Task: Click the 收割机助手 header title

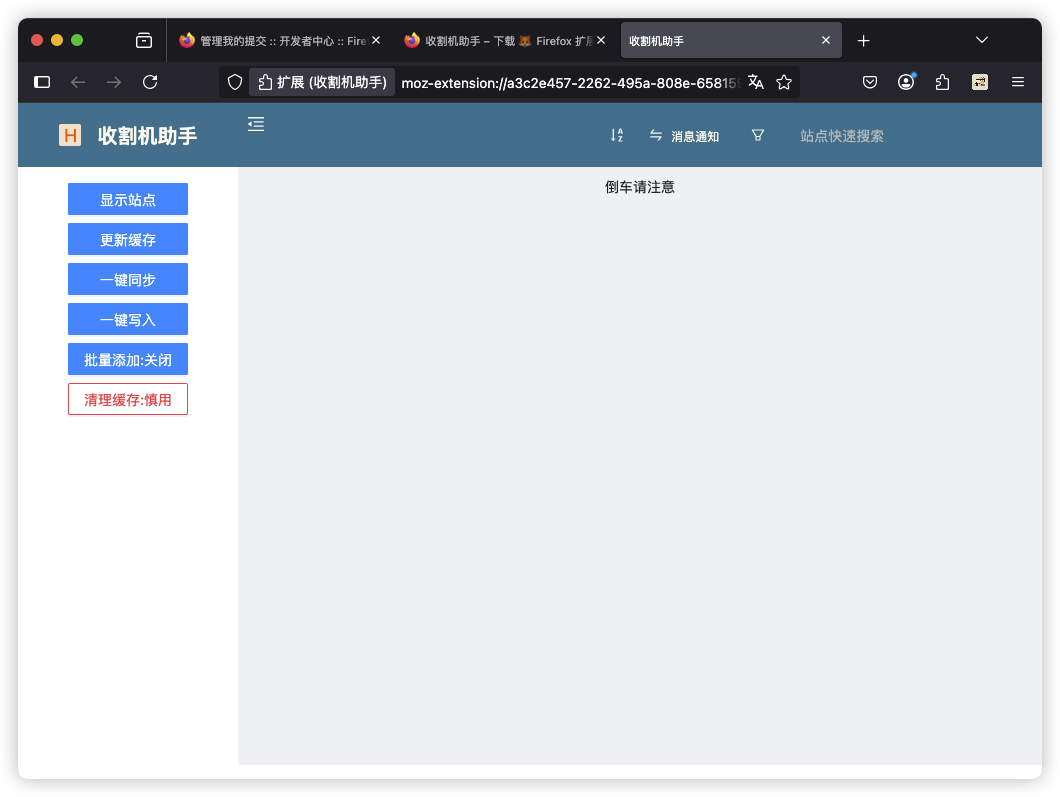Action: click(x=147, y=136)
